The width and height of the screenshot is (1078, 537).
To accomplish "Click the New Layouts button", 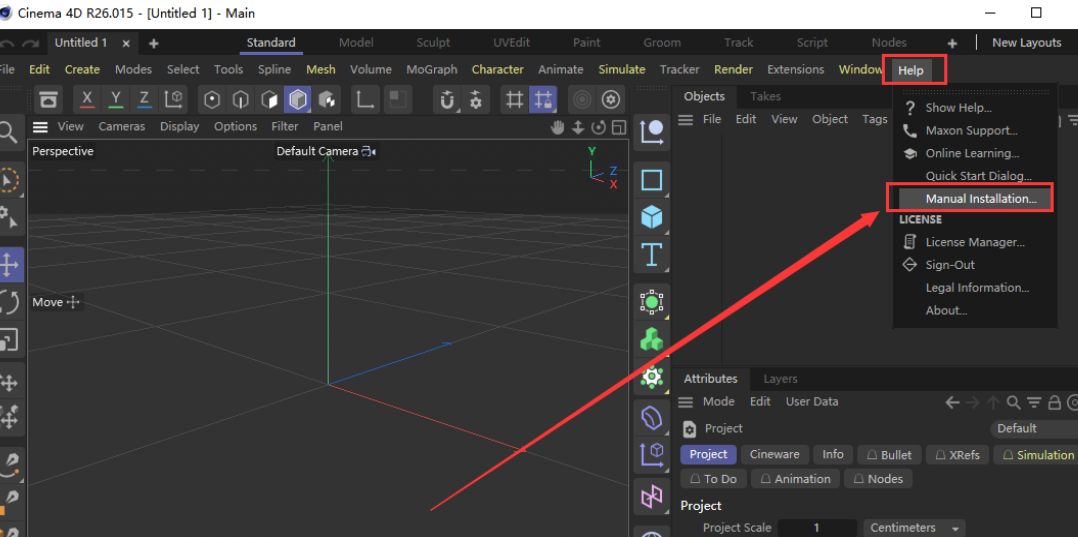I will (1026, 43).
